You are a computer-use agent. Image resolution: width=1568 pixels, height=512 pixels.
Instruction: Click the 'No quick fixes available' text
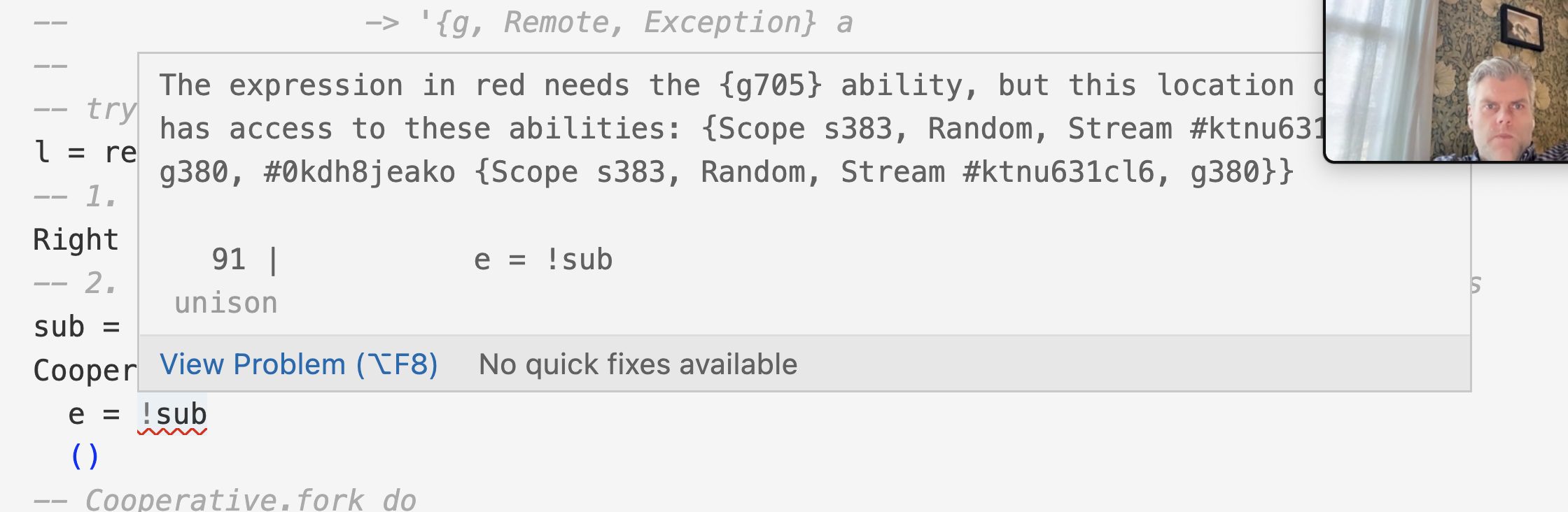[x=638, y=364]
